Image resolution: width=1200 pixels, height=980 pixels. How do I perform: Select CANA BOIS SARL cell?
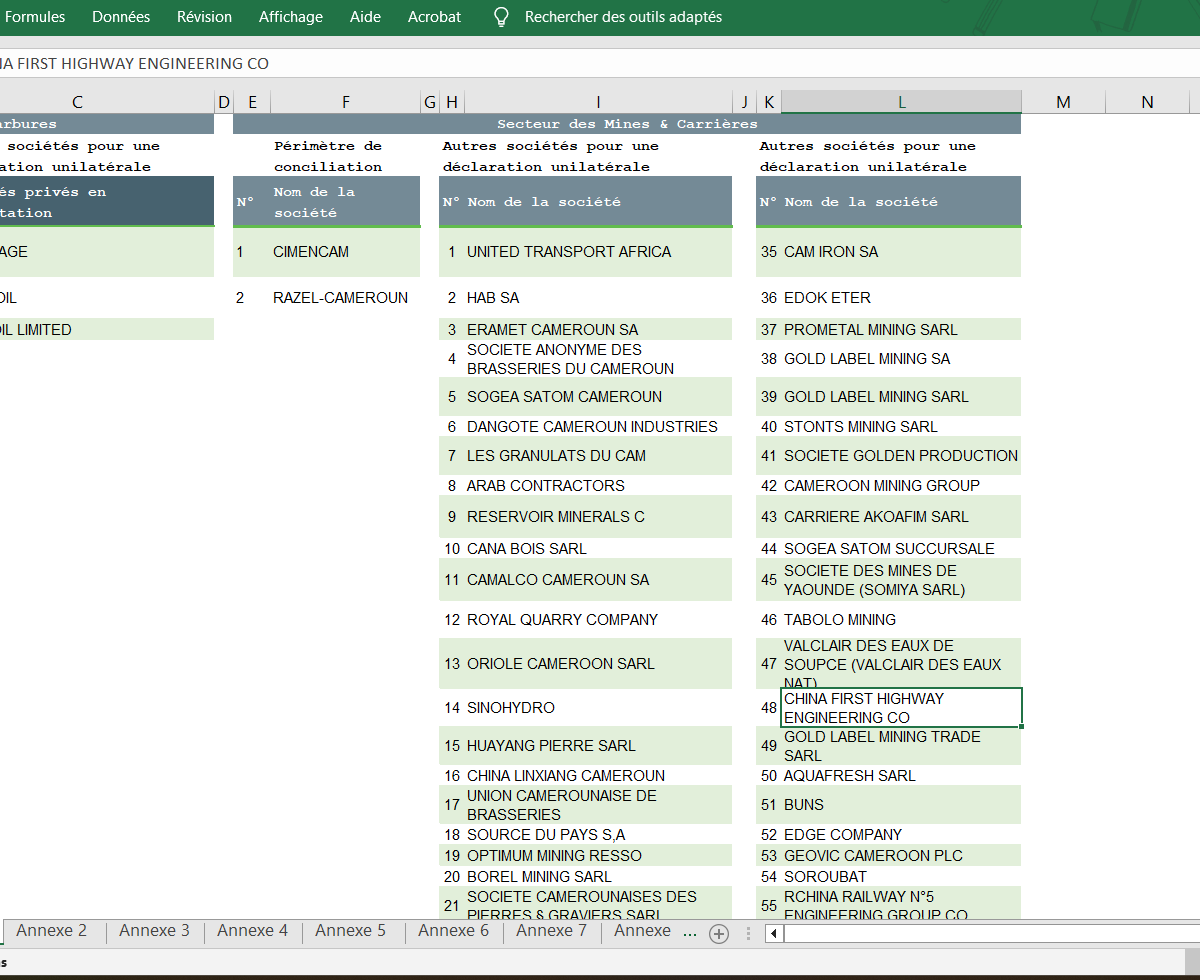point(598,549)
